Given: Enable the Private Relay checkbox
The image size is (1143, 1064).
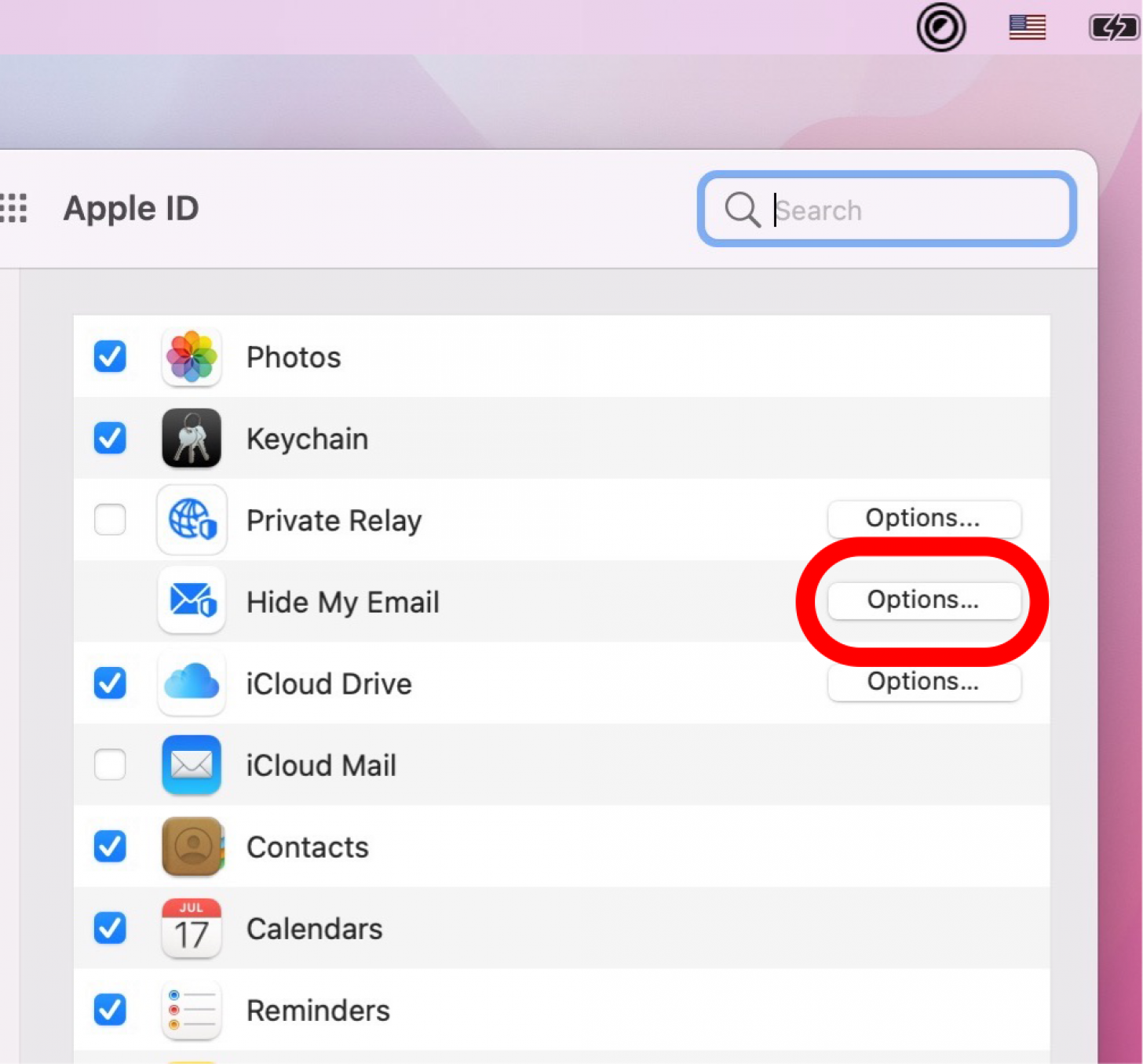Looking at the screenshot, I should [x=110, y=519].
